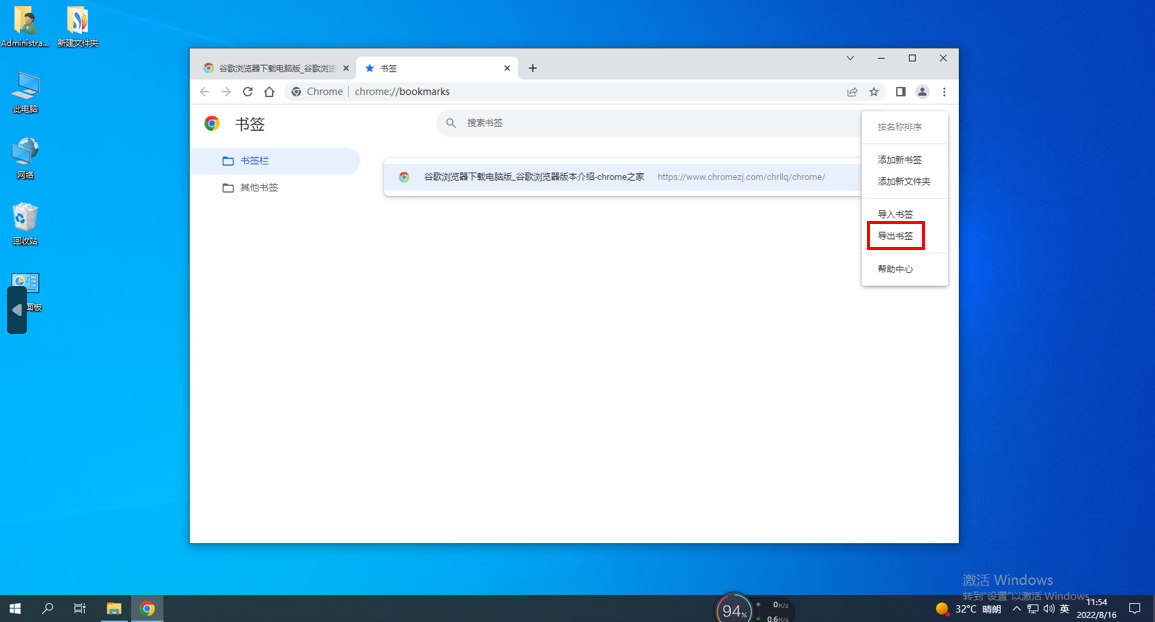The image size is (1155, 622).
Task: Open 帮助中心 from the menu
Action: [x=895, y=269]
